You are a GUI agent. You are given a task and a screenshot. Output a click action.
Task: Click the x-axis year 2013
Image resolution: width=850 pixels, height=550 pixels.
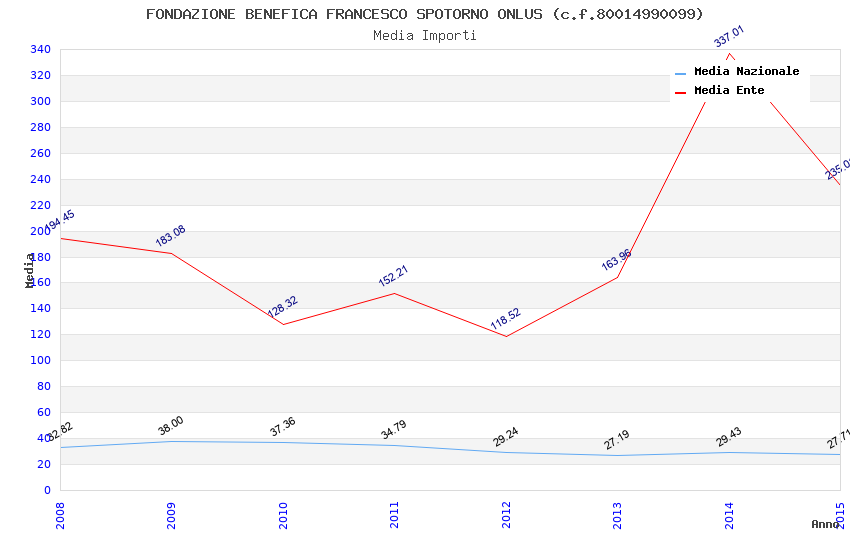(617, 515)
